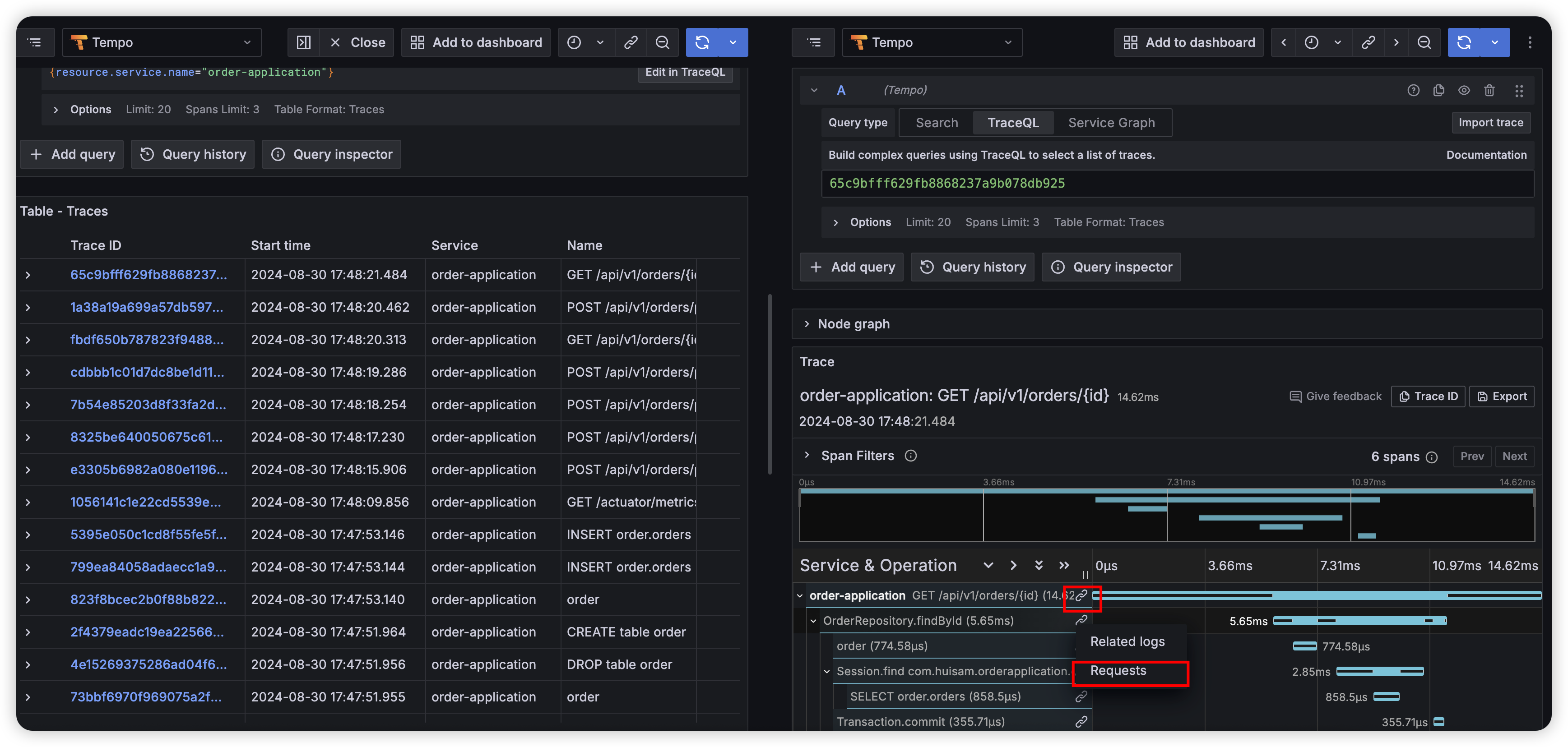
Task: Click link icon on OrderRepository.findById span
Action: [x=1081, y=621]
